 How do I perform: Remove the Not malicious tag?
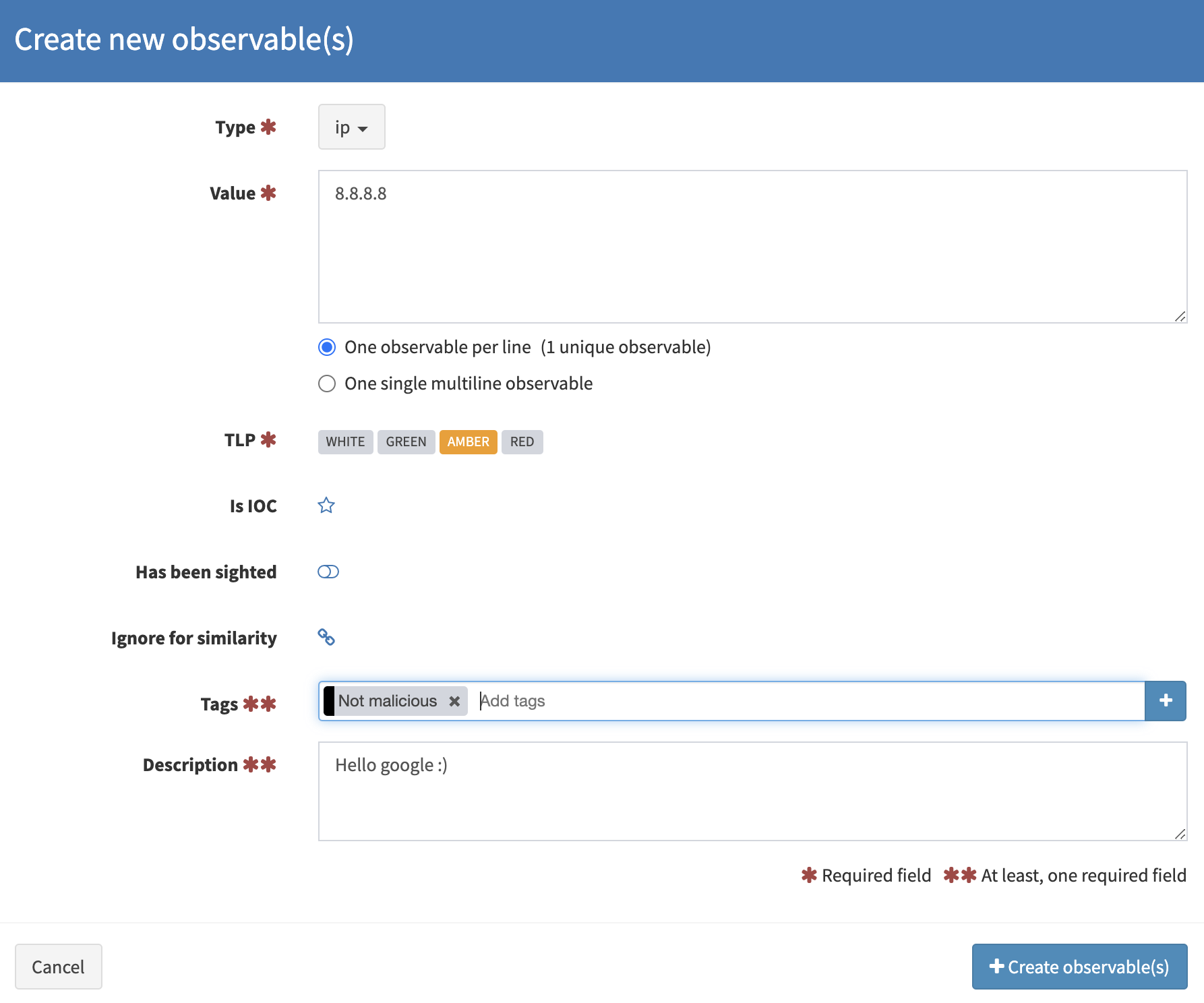454,701
